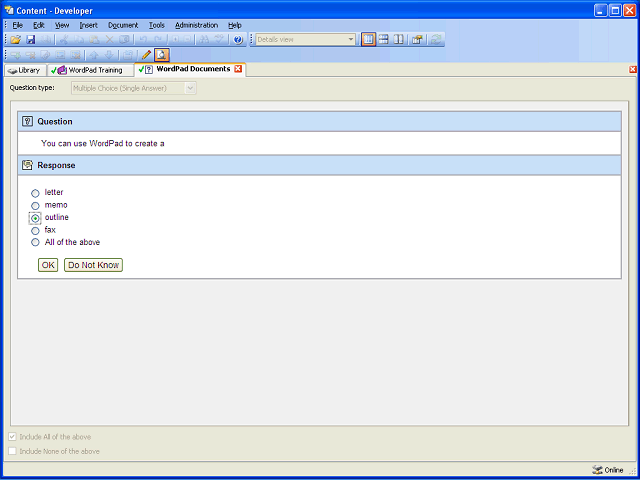Select the horizontal split layout icon
Image resolution: width=640 pixels, height=480 pixels.
tap(383, 40)
